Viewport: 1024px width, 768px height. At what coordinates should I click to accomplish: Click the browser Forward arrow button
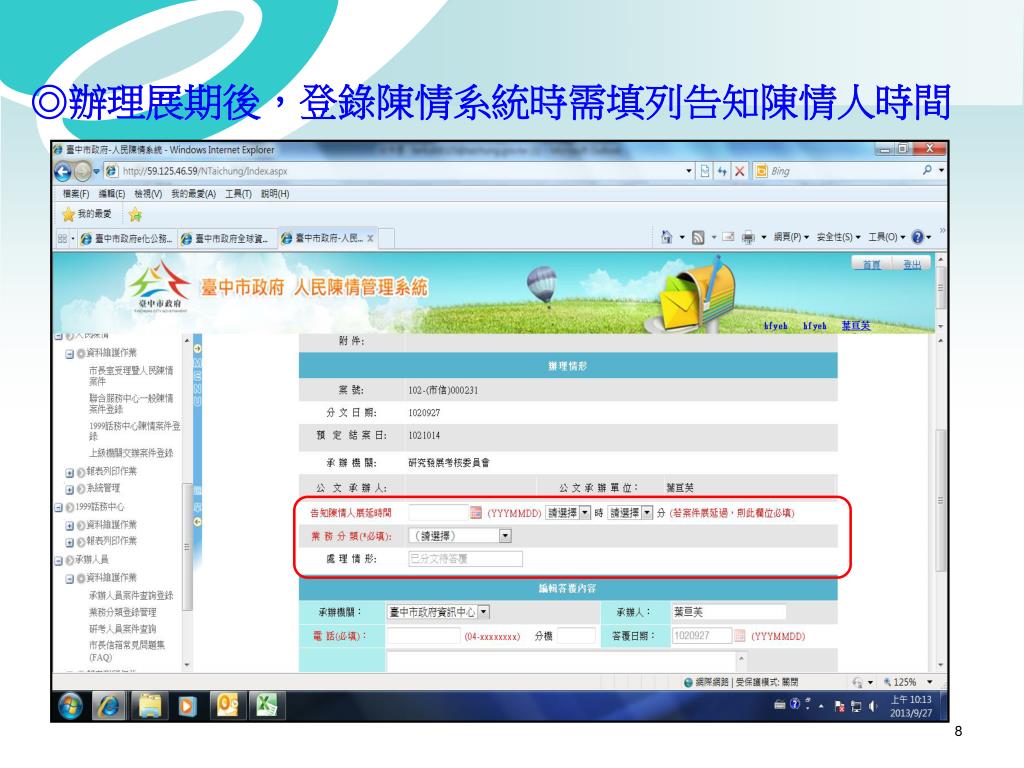pos(82,172)
